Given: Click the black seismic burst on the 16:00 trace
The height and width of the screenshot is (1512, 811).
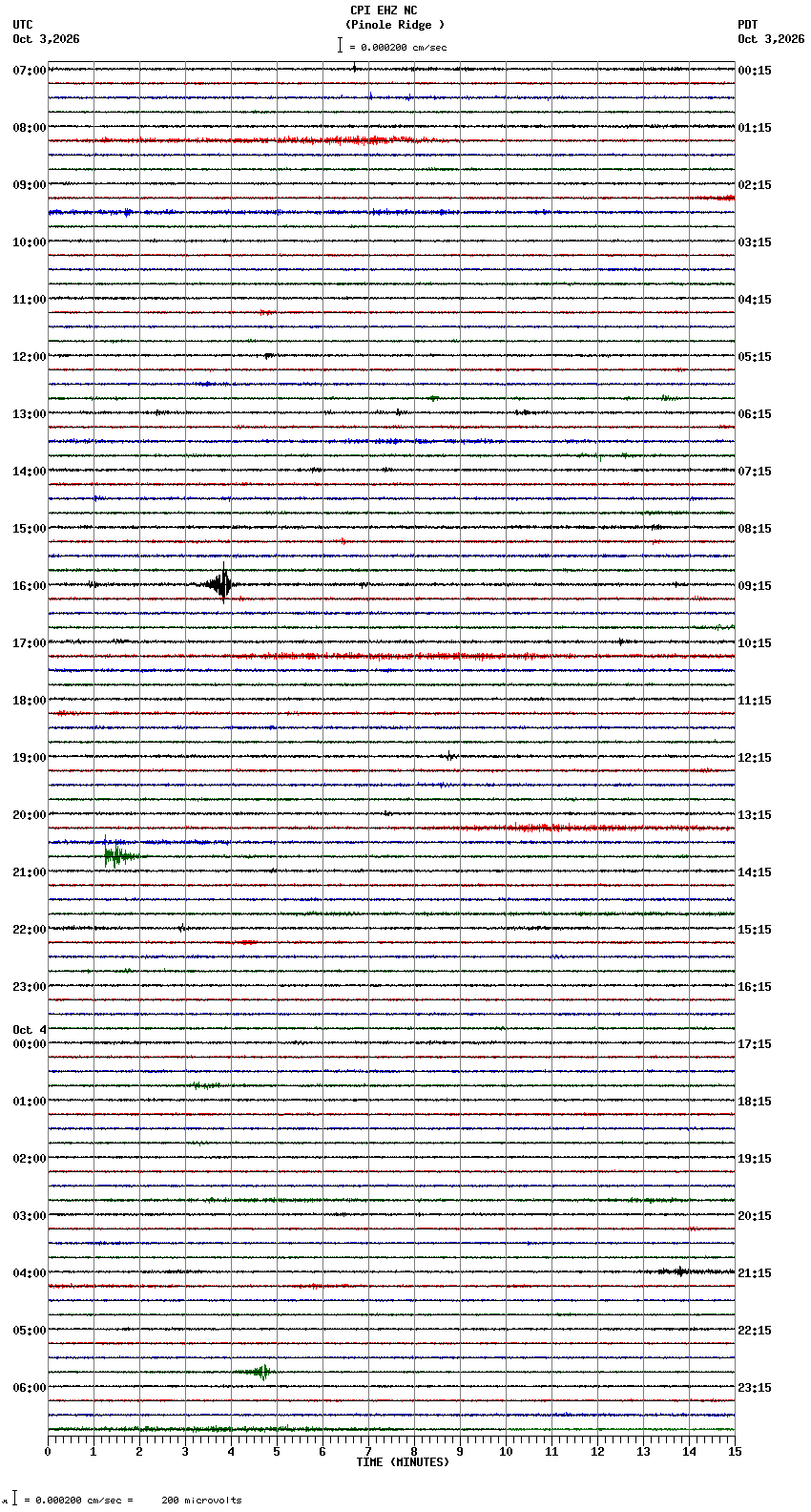Looking at the screenshot, I should (x=221, y=584).
